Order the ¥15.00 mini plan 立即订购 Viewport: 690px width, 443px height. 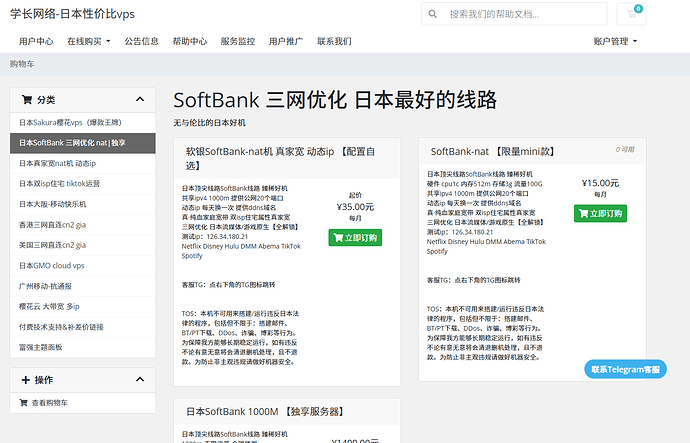coord(600,213)
